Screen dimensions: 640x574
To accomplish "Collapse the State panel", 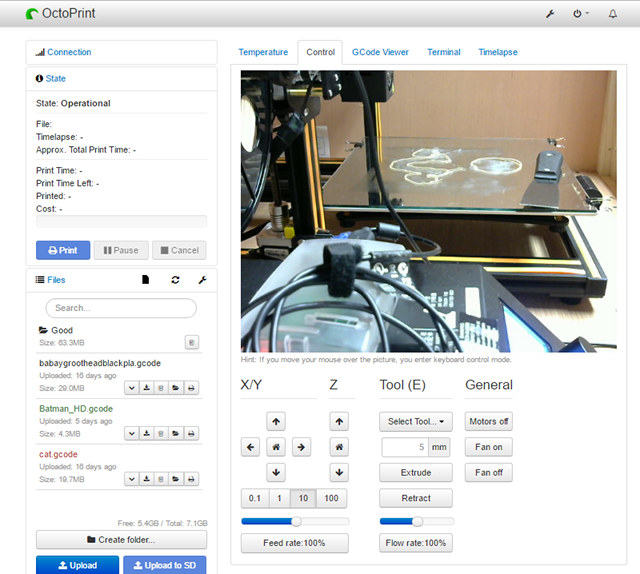I will (x=56, y=78).
